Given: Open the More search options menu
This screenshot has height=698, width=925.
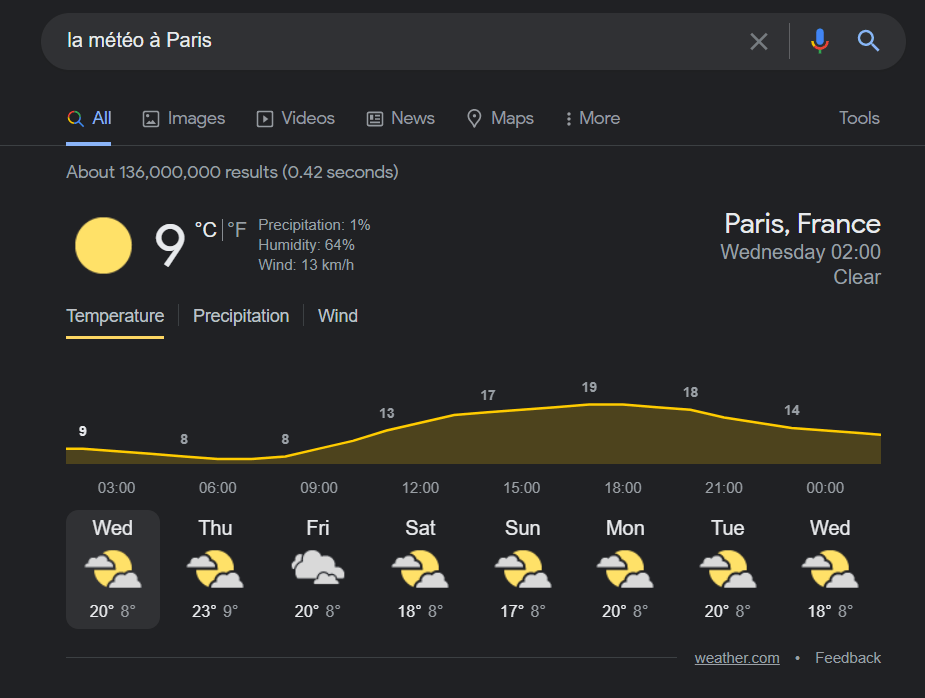Looking at the screenshot, I should coord(591,118).
